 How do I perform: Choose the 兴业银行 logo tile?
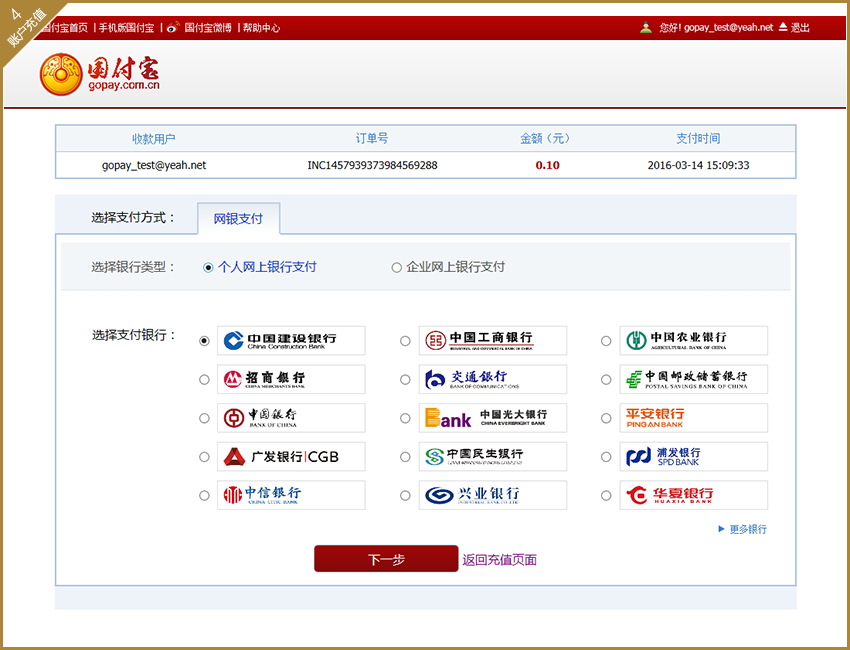(x=493, y=495)
